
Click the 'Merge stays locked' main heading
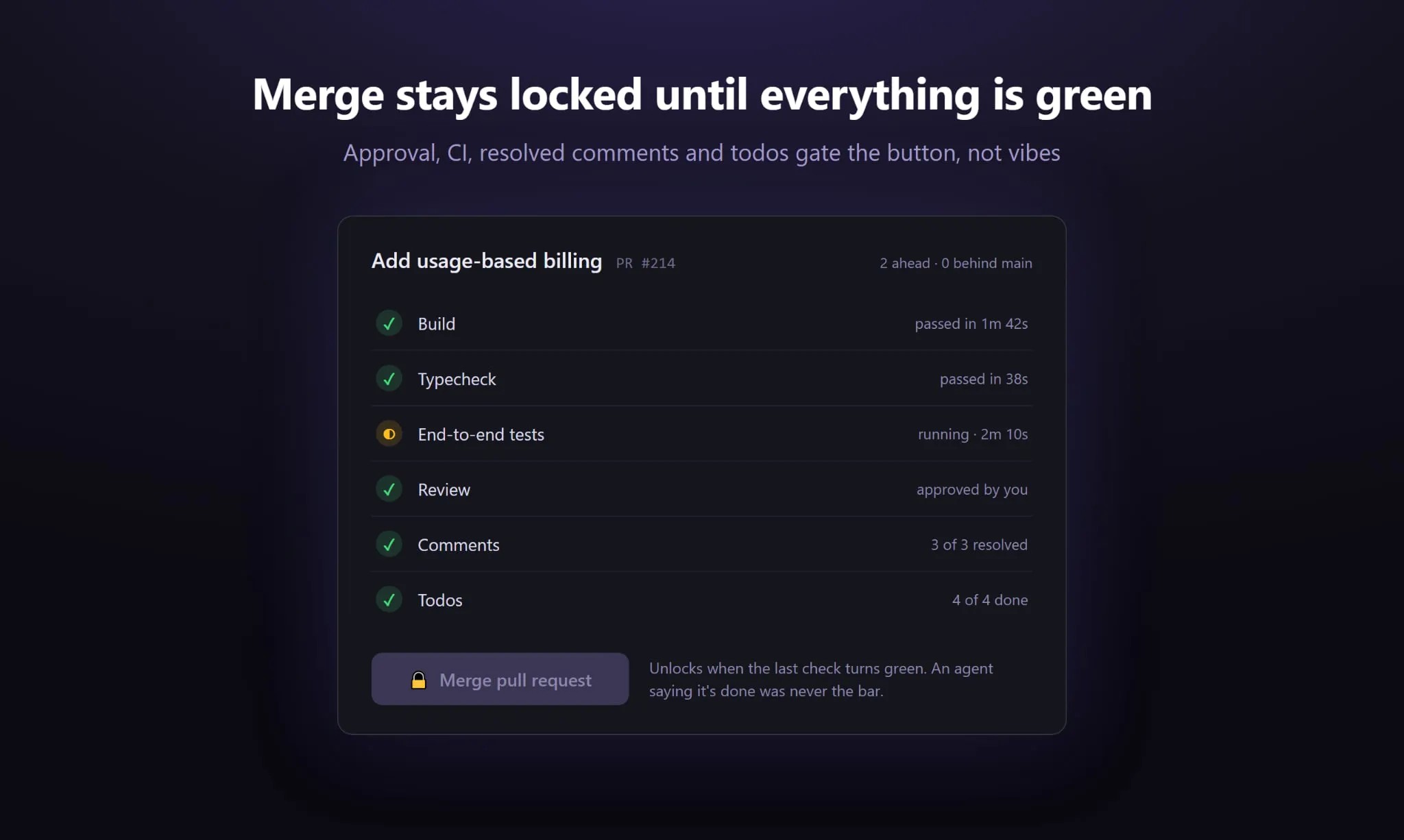click(x=702, y=95)
